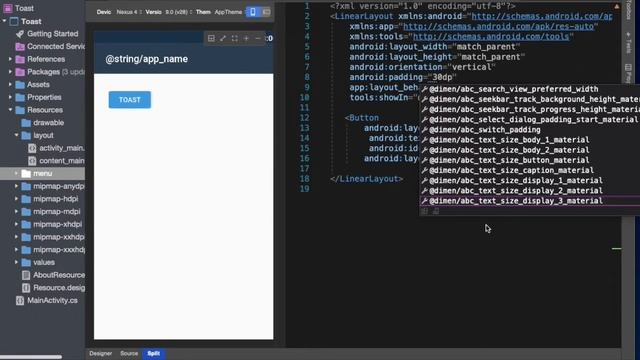Click the TOAST button in the preview
This screenshot has width=640, height=360.
pyautogui.click(x=130, y=100)
